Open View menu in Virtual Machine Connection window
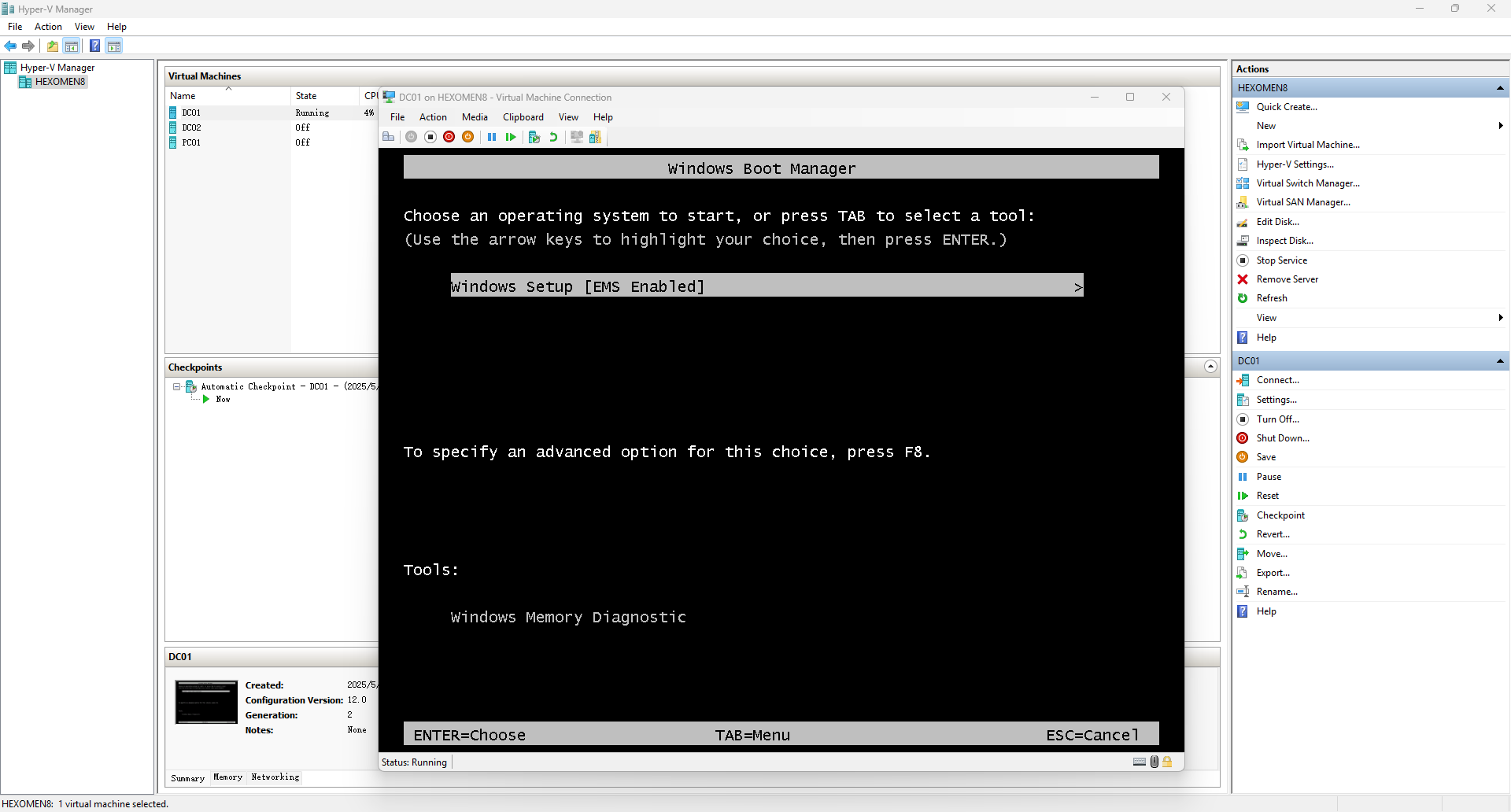The image size is (1511, 812). (568, 117)
